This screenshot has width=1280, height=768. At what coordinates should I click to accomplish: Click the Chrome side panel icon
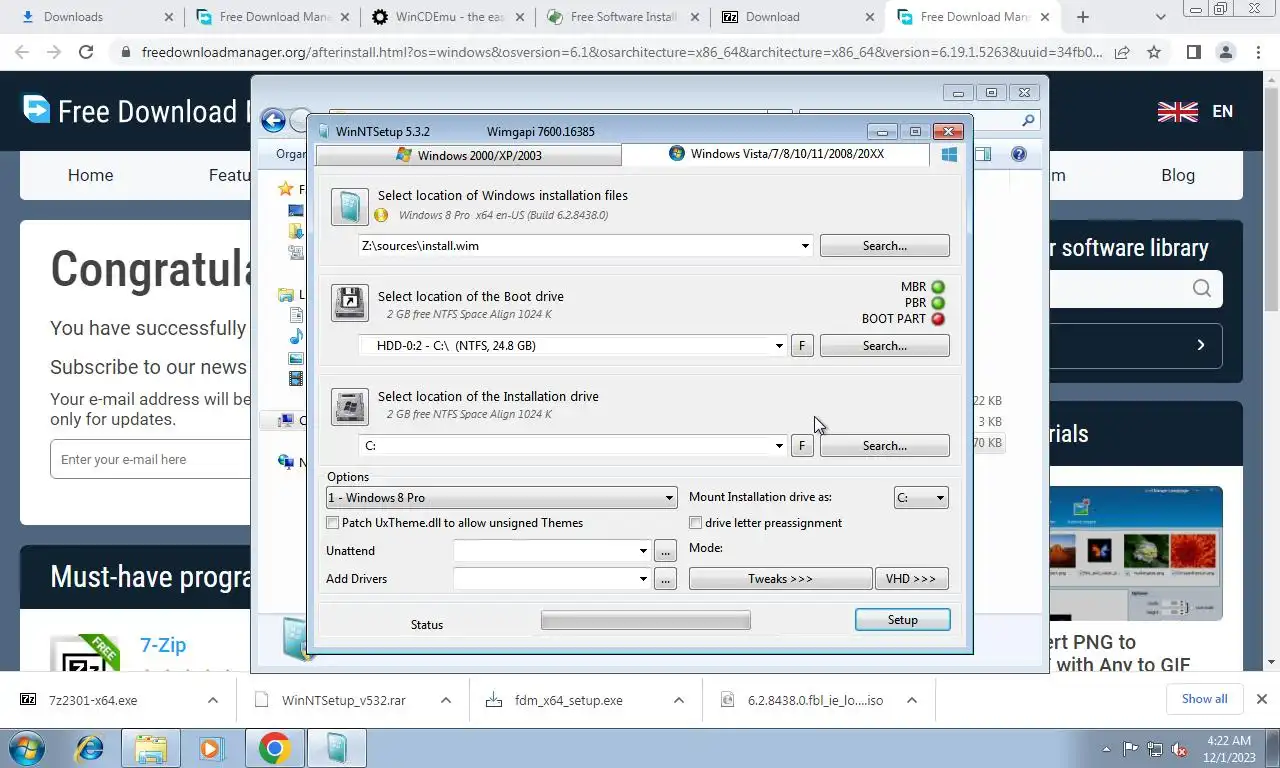click(x=1193, y=52)
